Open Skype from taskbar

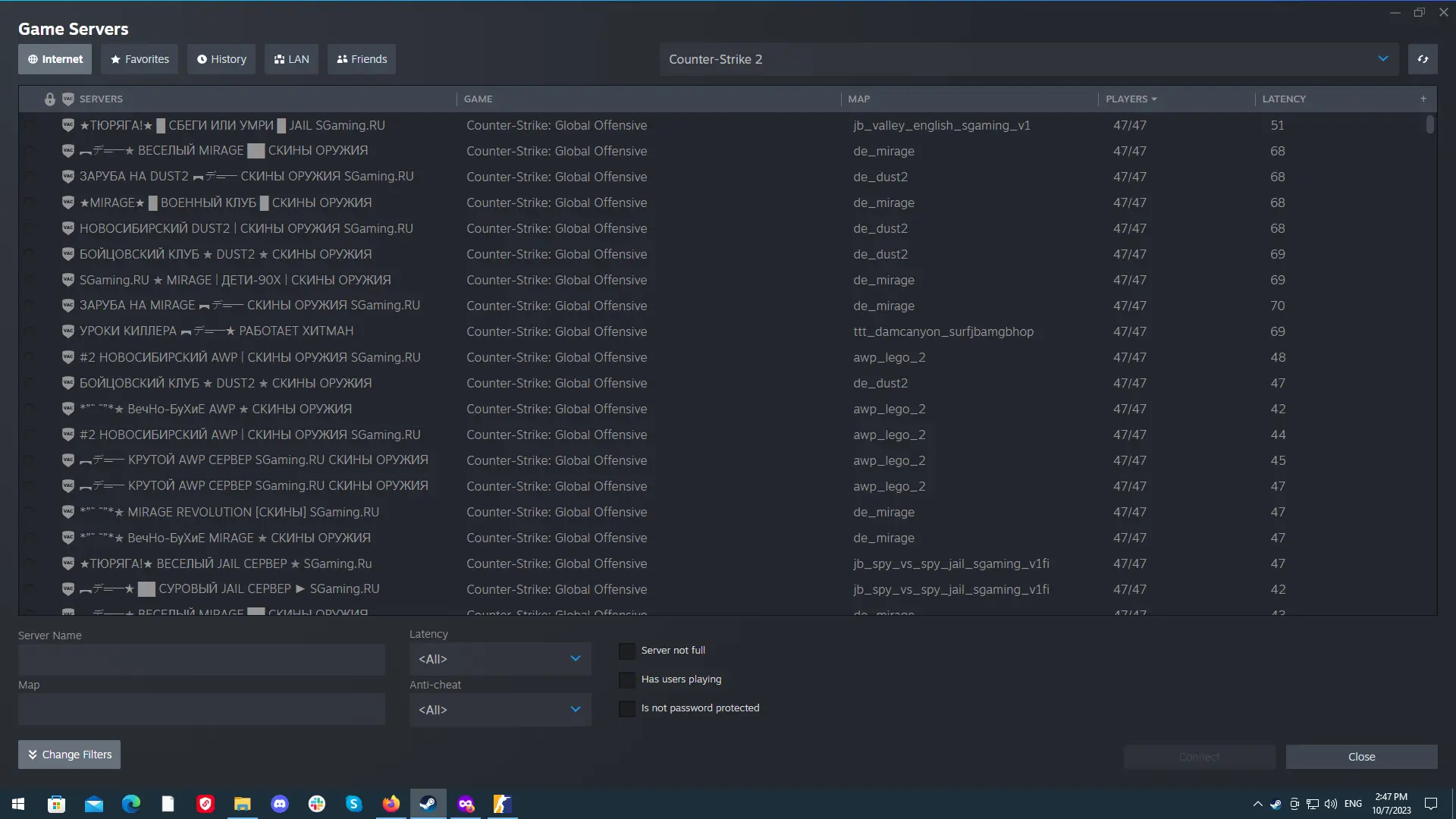point(354,804)
